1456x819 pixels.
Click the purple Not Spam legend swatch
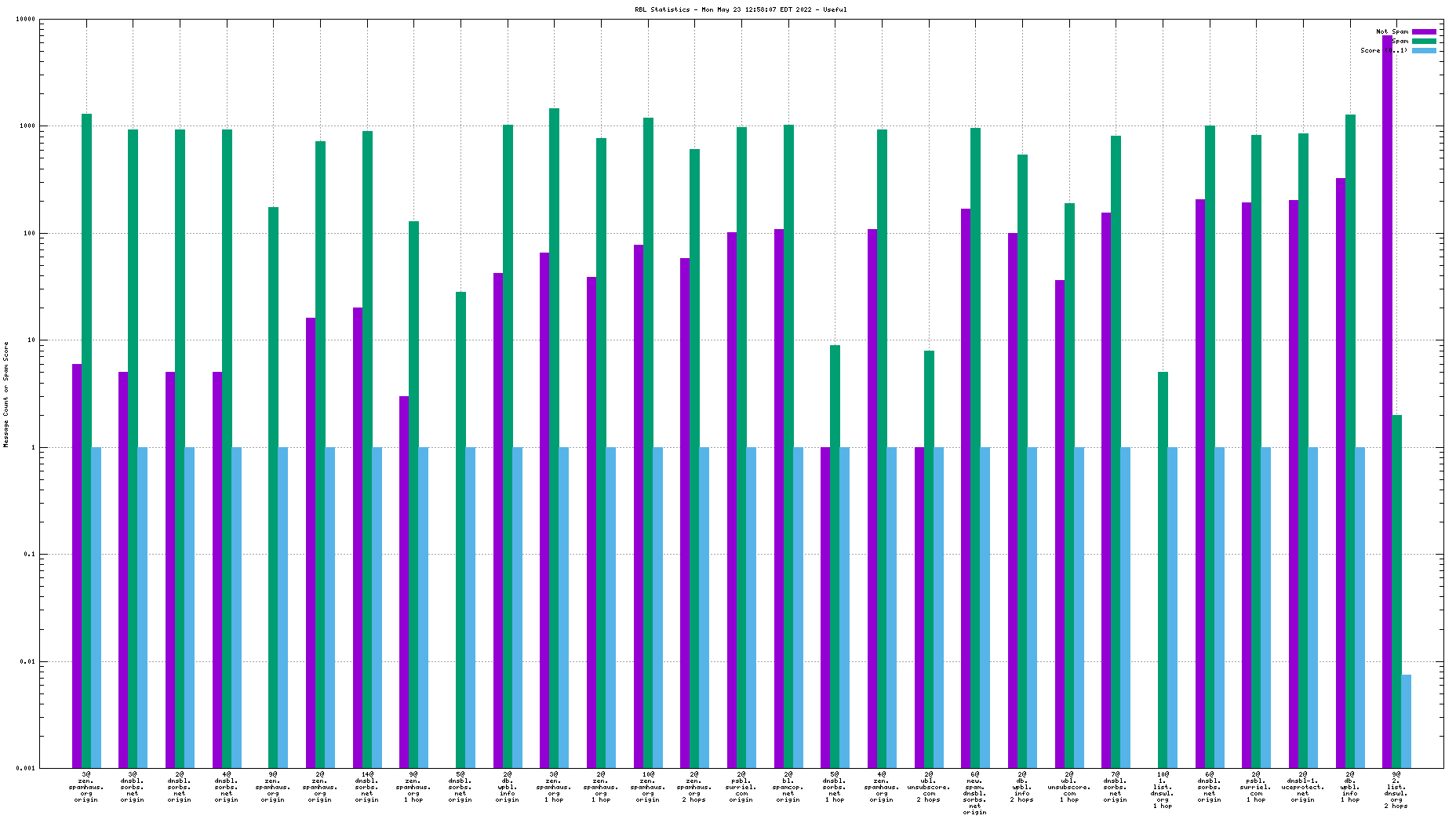1424,32
